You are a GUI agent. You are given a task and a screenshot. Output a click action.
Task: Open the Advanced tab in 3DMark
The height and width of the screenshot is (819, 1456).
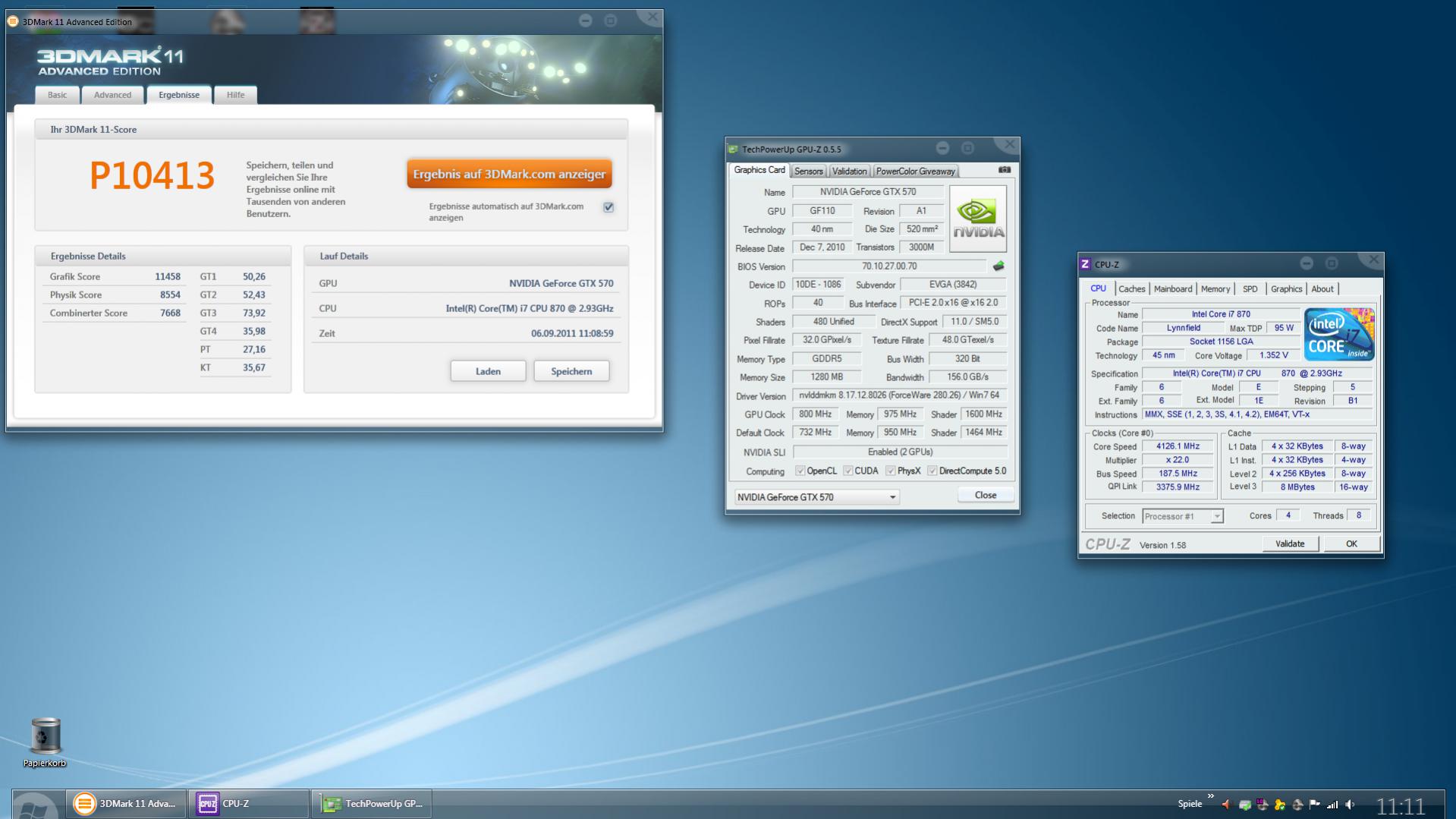(x=112, y=95)
